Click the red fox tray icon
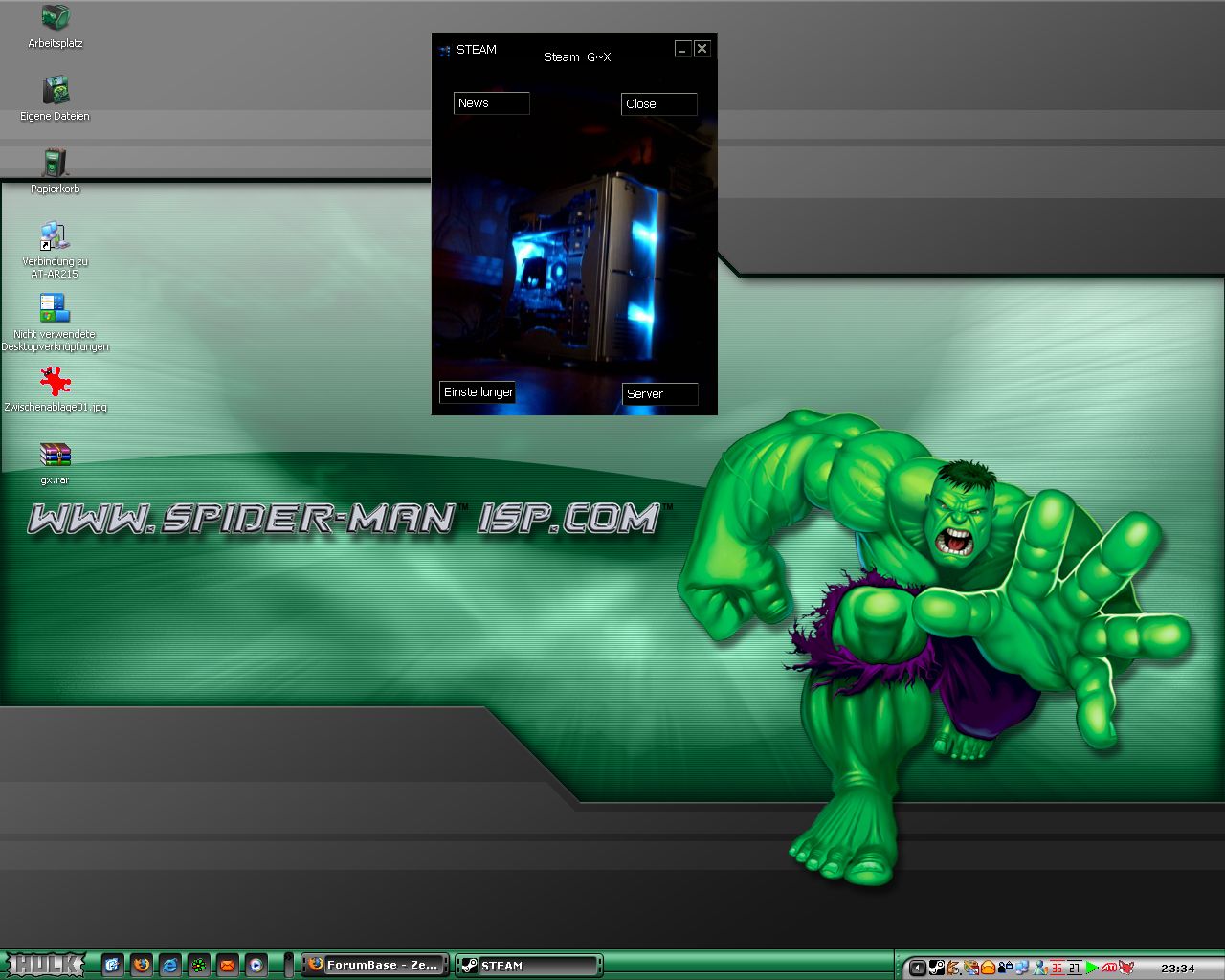This screenshot has width=1225, height=980. pos(1126,968)
